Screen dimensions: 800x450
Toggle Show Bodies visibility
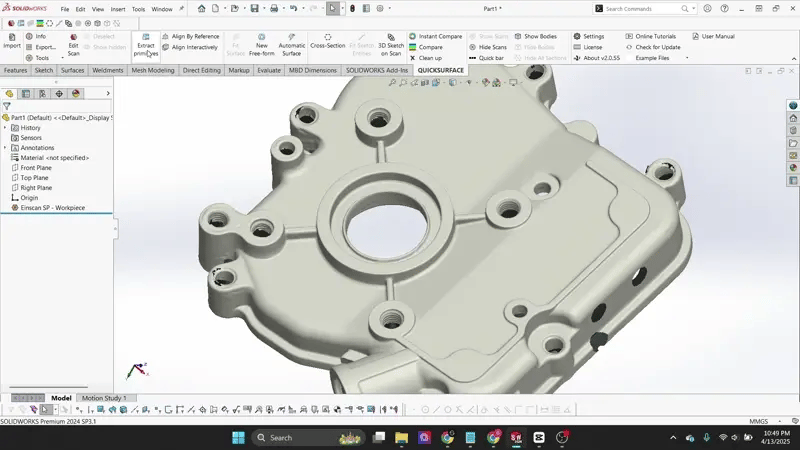coord(540,36)
